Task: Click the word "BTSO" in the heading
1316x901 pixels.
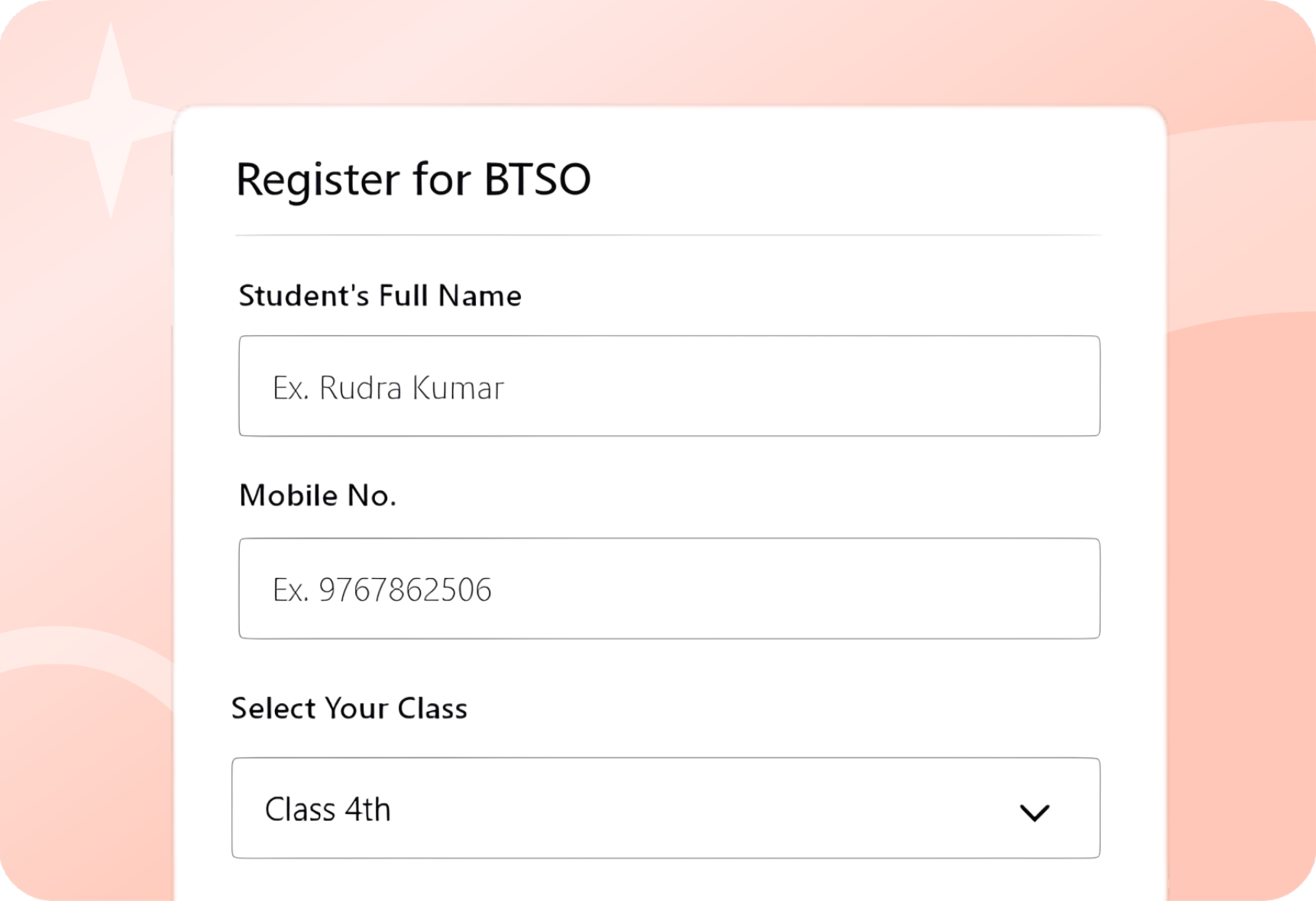Action: (538, 179)
